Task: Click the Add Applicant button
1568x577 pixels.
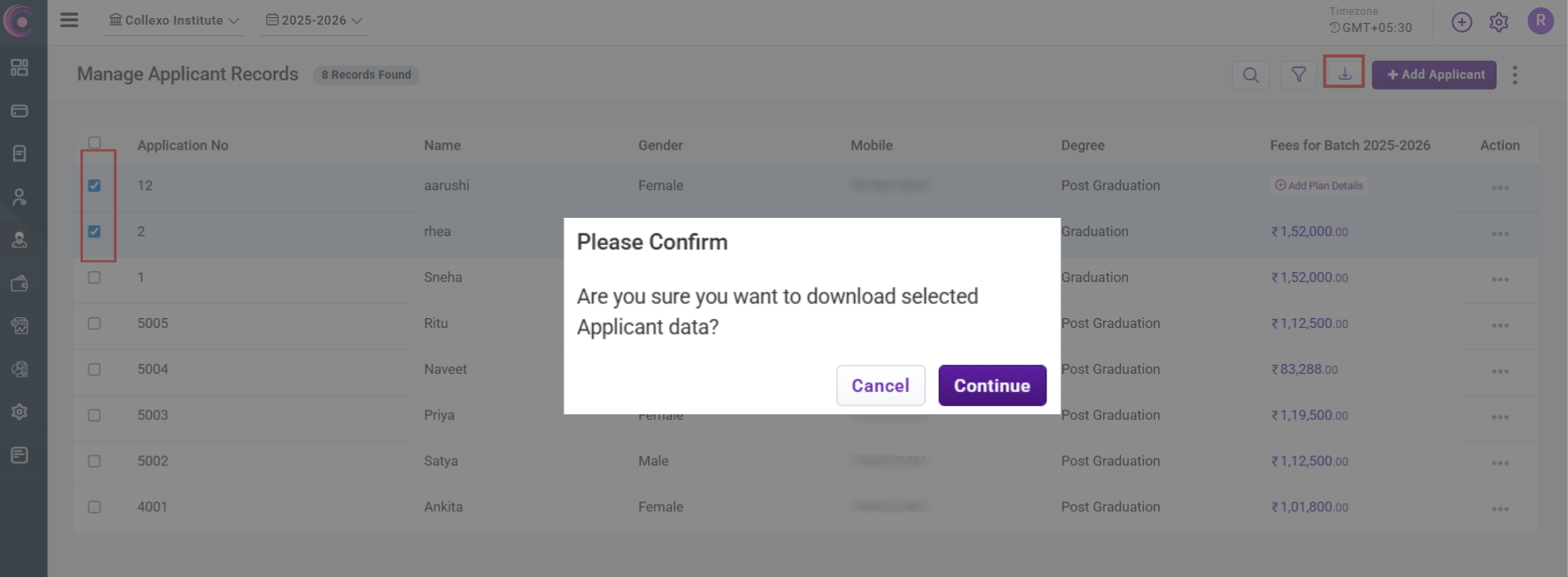Action: [1433, 75]
